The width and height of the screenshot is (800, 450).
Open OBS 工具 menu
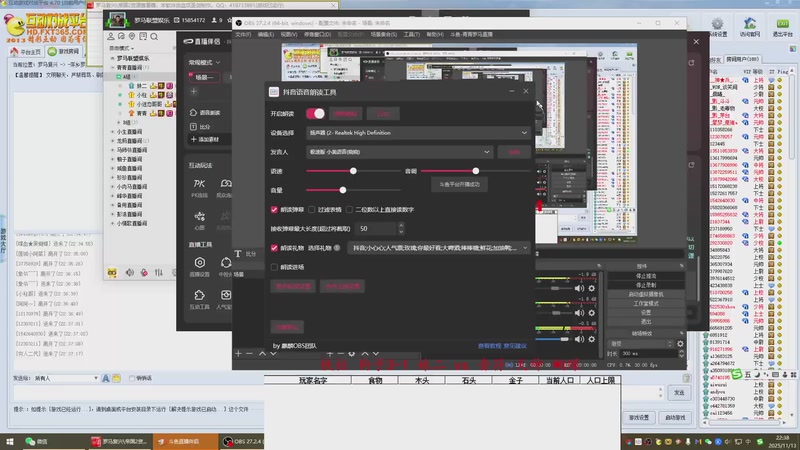[x=412, y=34]
